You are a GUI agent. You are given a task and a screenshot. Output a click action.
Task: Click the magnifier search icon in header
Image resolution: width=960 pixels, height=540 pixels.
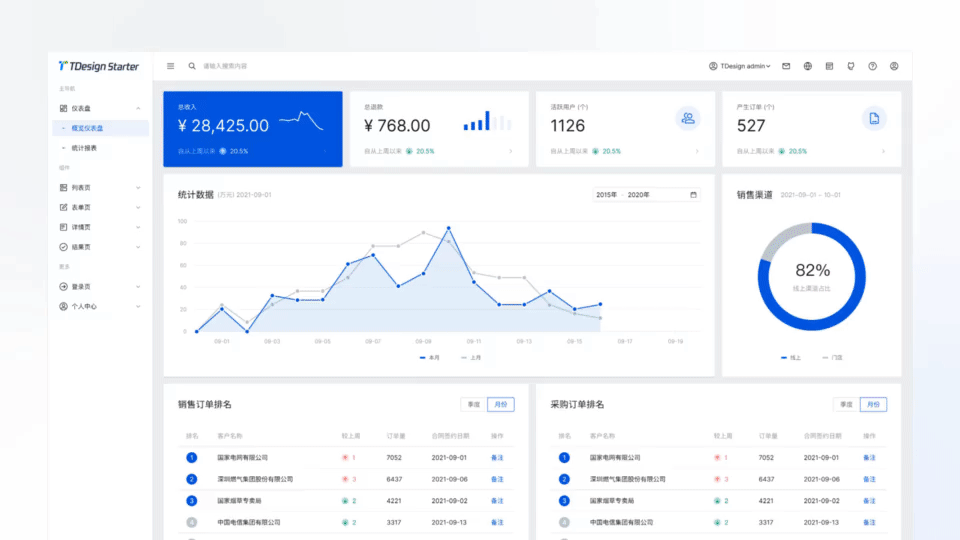click(192, 66)
